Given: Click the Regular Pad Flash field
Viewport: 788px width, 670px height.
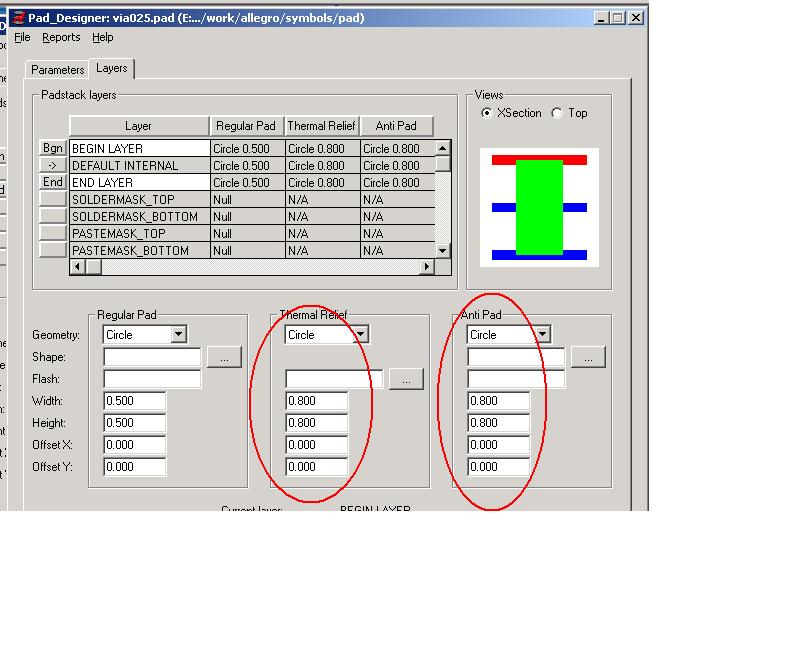Looking at the screenshot, I should click(x=152, y=379).
